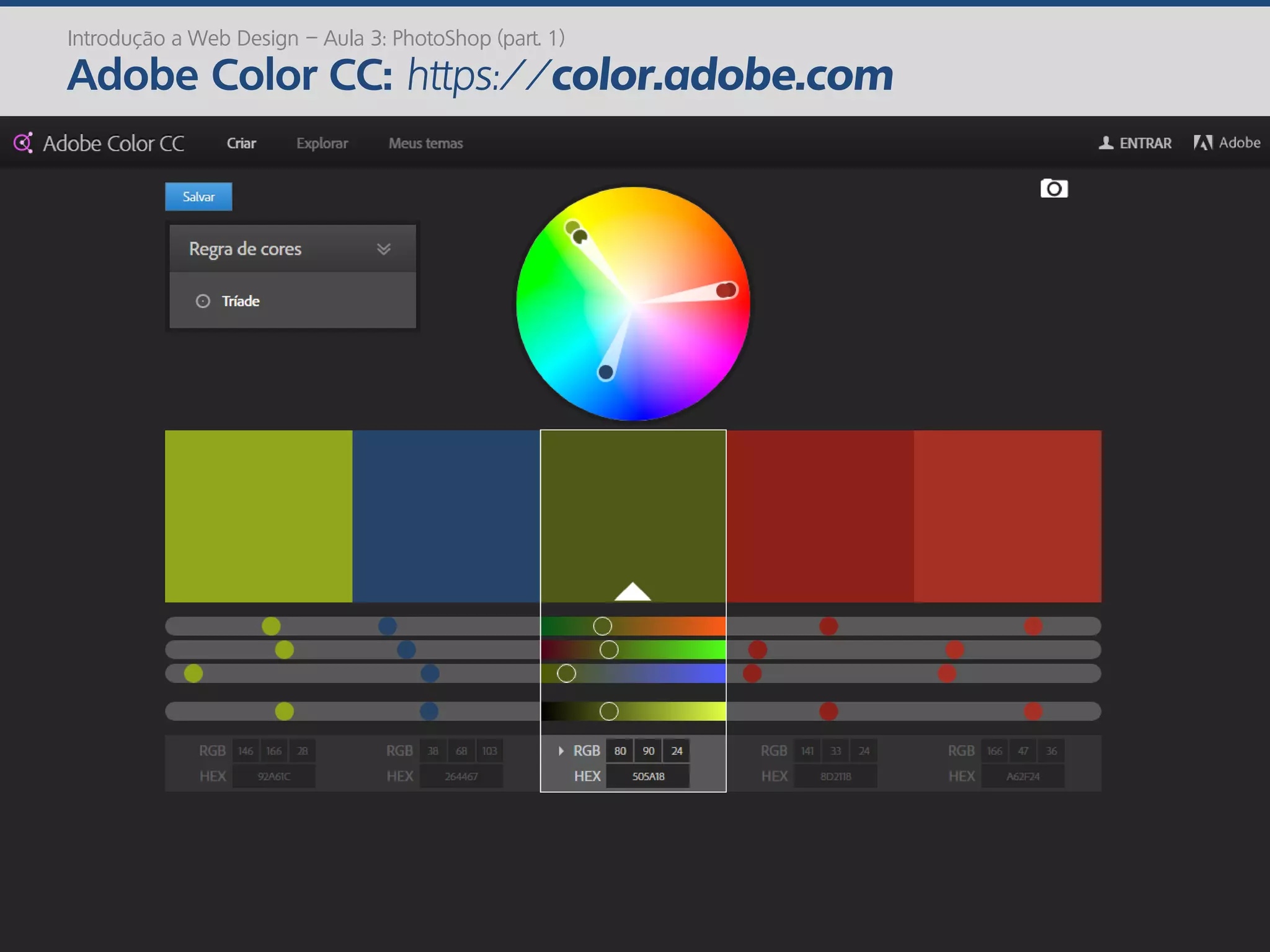Click the Adobe Color CC title text

(113, 143)
